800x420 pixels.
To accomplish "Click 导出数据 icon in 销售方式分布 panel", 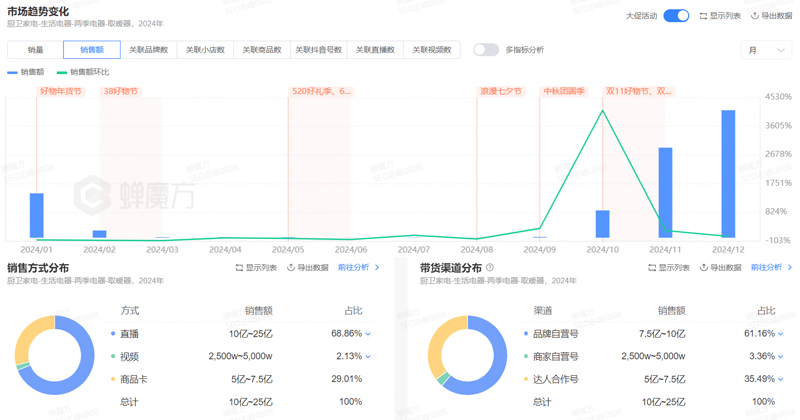I will tap(291, 268).
